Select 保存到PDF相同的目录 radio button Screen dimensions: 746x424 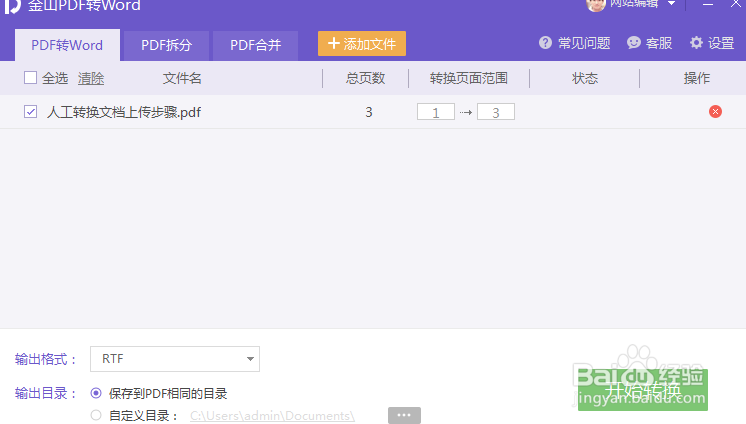(96, 394)
